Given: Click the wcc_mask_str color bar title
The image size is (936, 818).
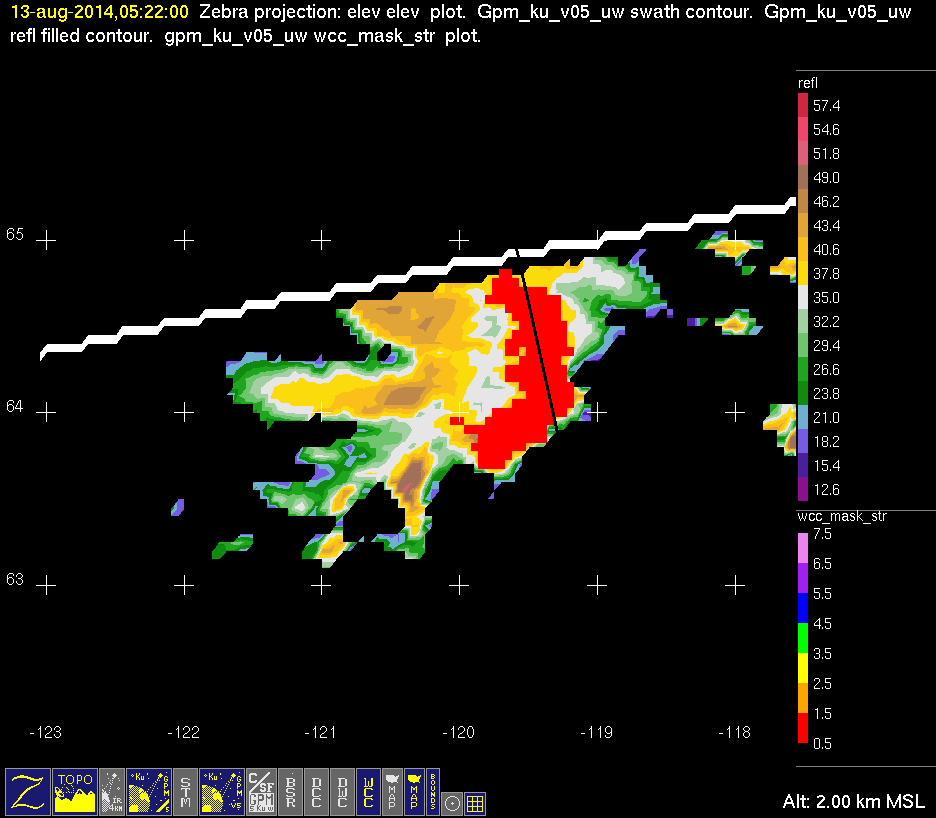Looking at the screenshot, I should pyautogui.click(x=842, y=516).
